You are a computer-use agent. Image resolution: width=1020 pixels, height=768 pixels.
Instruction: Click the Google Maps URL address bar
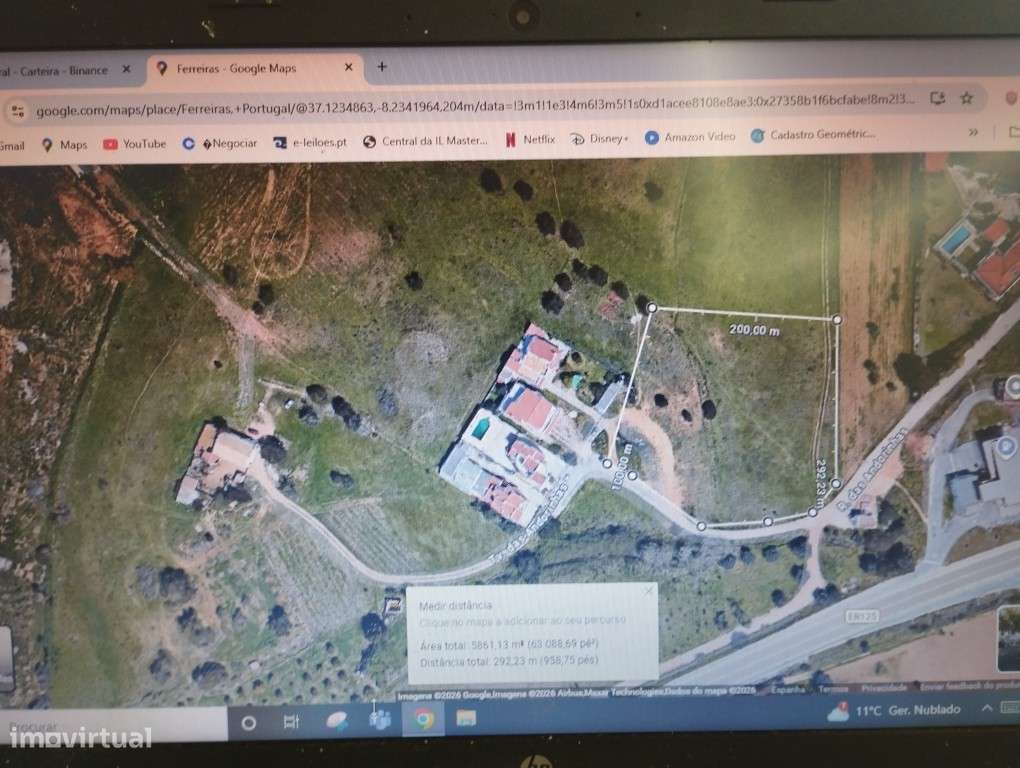(x=475, y=104)
